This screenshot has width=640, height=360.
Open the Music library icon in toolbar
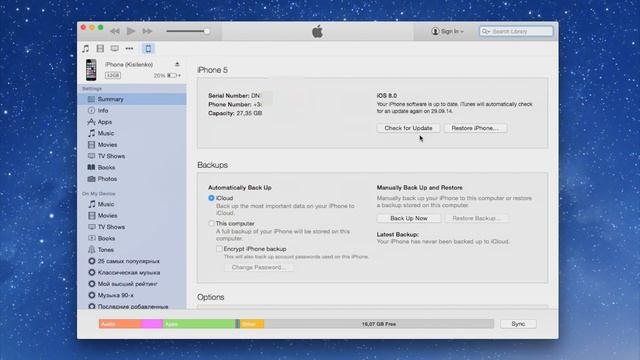click(85, 49)
